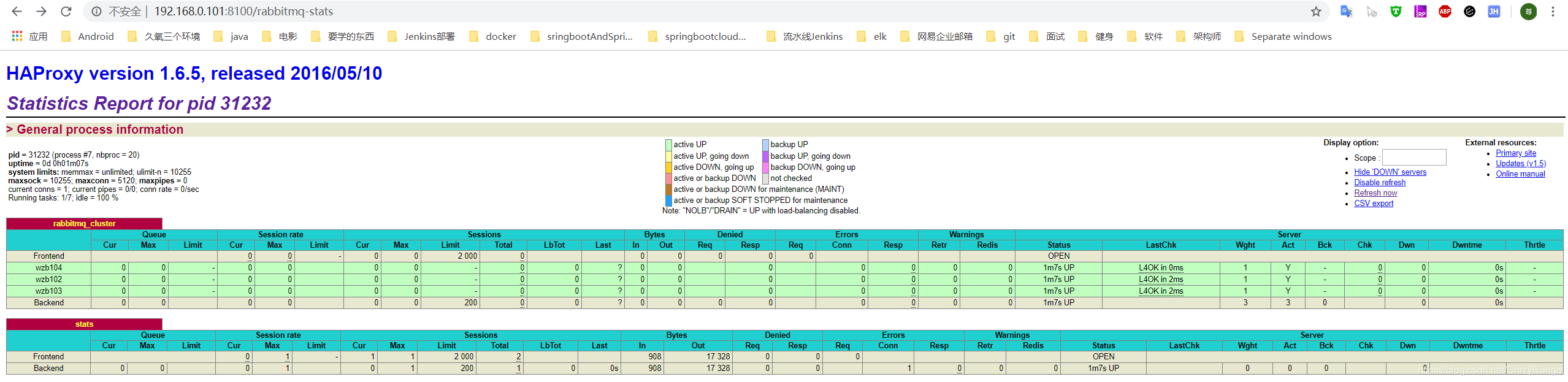This screenshot has width=1568, height=382.
Task: Open the sringbootAndSpri... bookmark folder
Action: click(581, 36)
